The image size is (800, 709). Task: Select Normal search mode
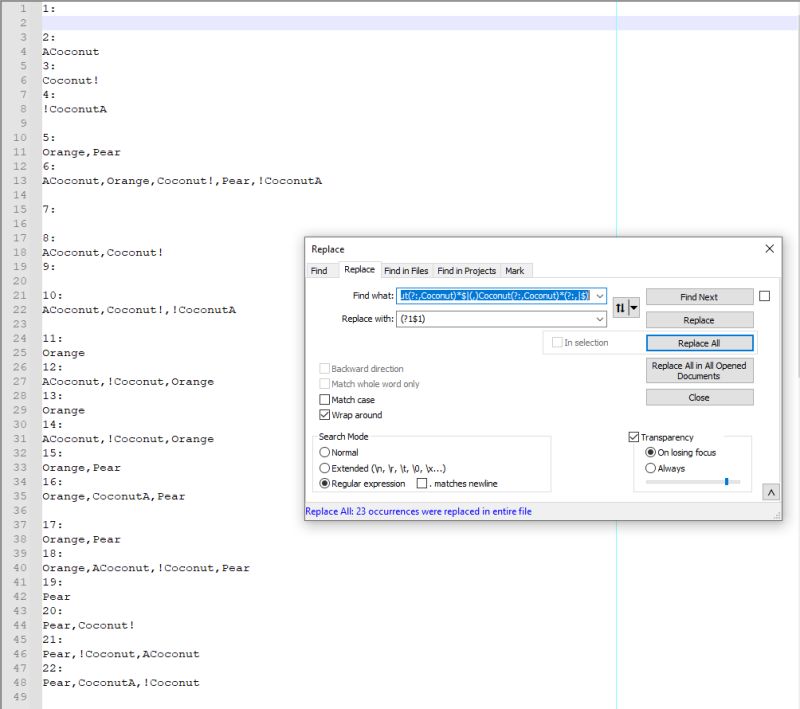[326, 452]
